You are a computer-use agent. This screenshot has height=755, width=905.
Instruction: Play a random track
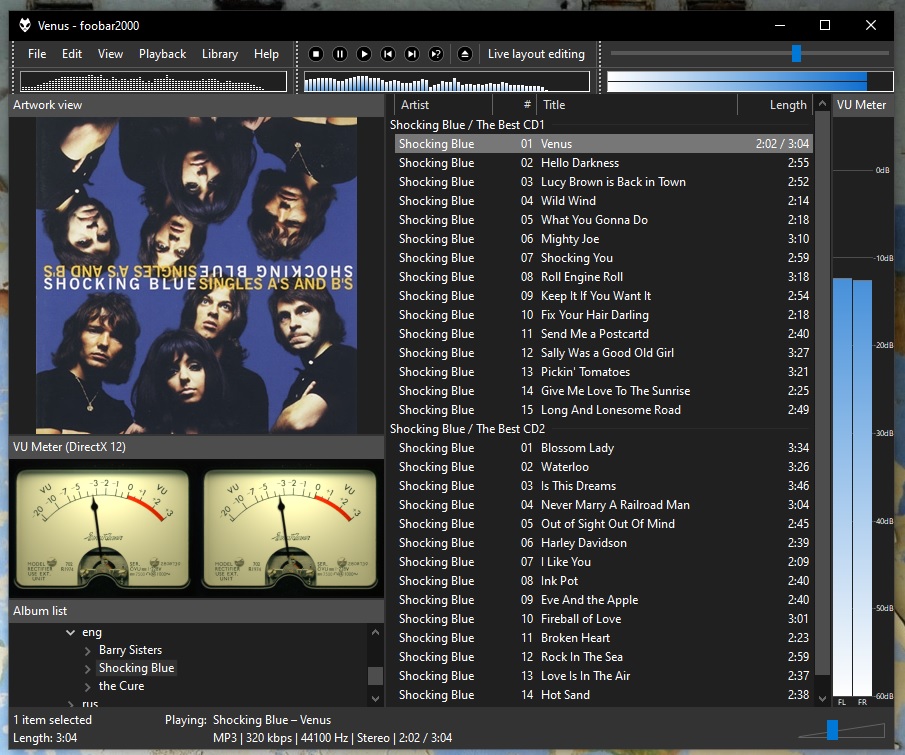tap(436, 54)
